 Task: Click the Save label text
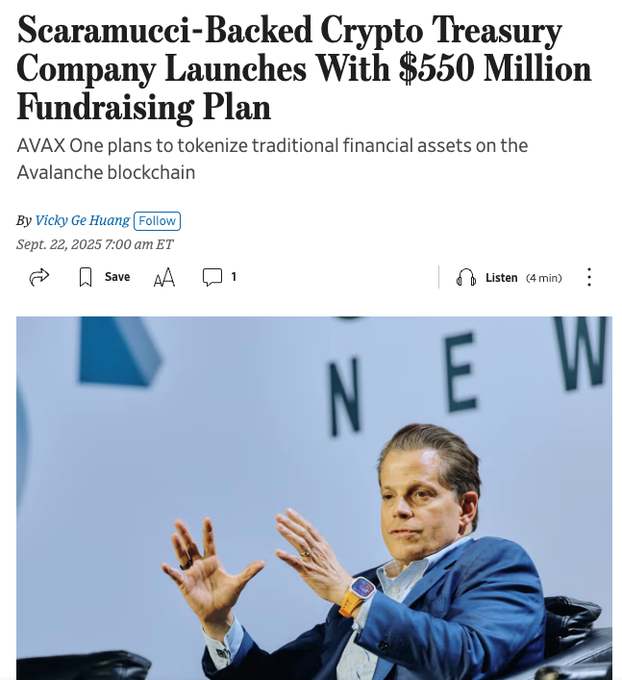click(117, 277)
